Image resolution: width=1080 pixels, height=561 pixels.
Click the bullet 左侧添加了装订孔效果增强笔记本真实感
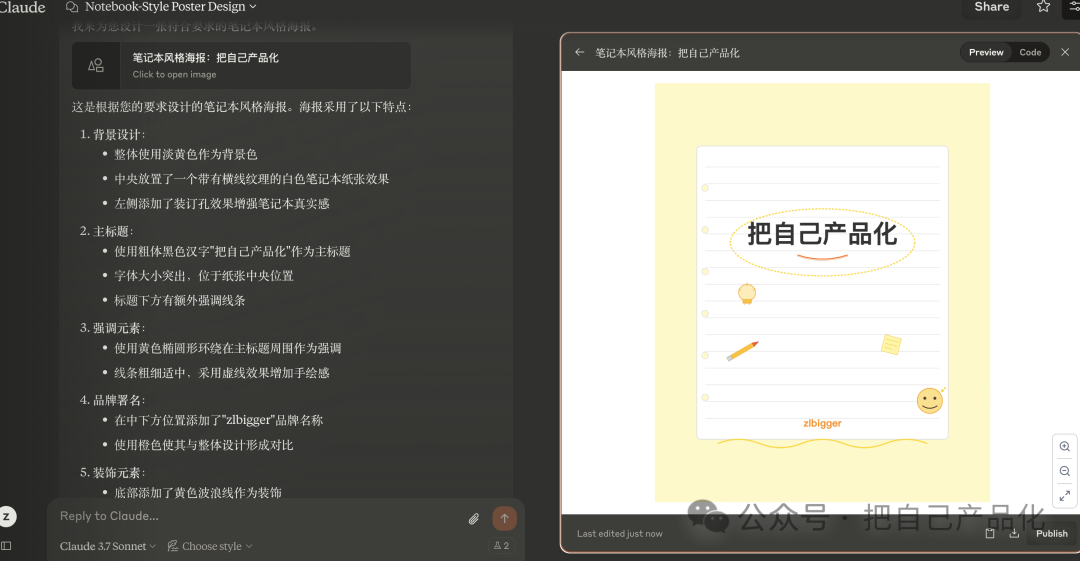click(x=222, y=203)
